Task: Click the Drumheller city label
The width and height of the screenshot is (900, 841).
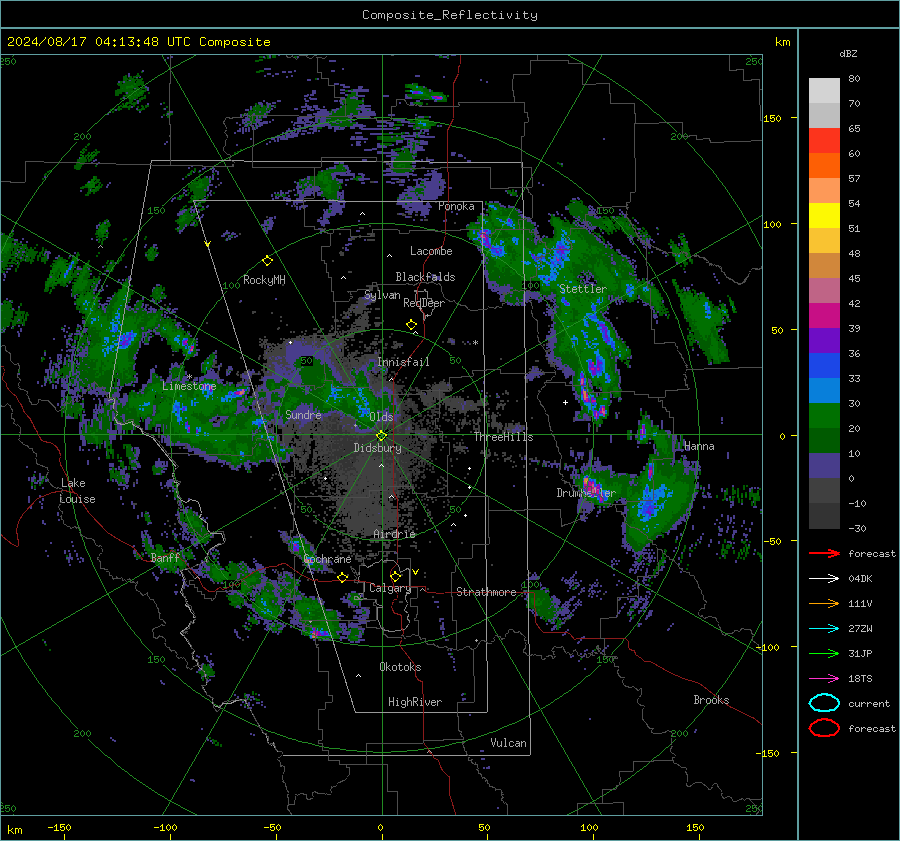Action: click(x=586, y=493)
